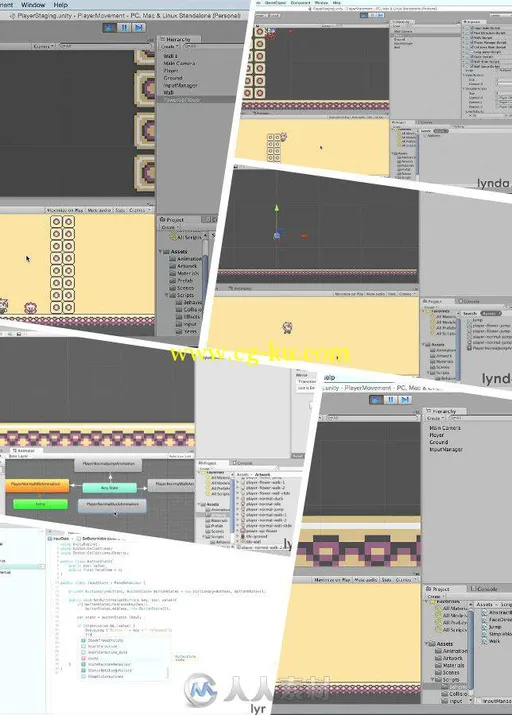Select the Wall object below InputManager
Viewport: 512px width, 715px height.
[169, 92]
